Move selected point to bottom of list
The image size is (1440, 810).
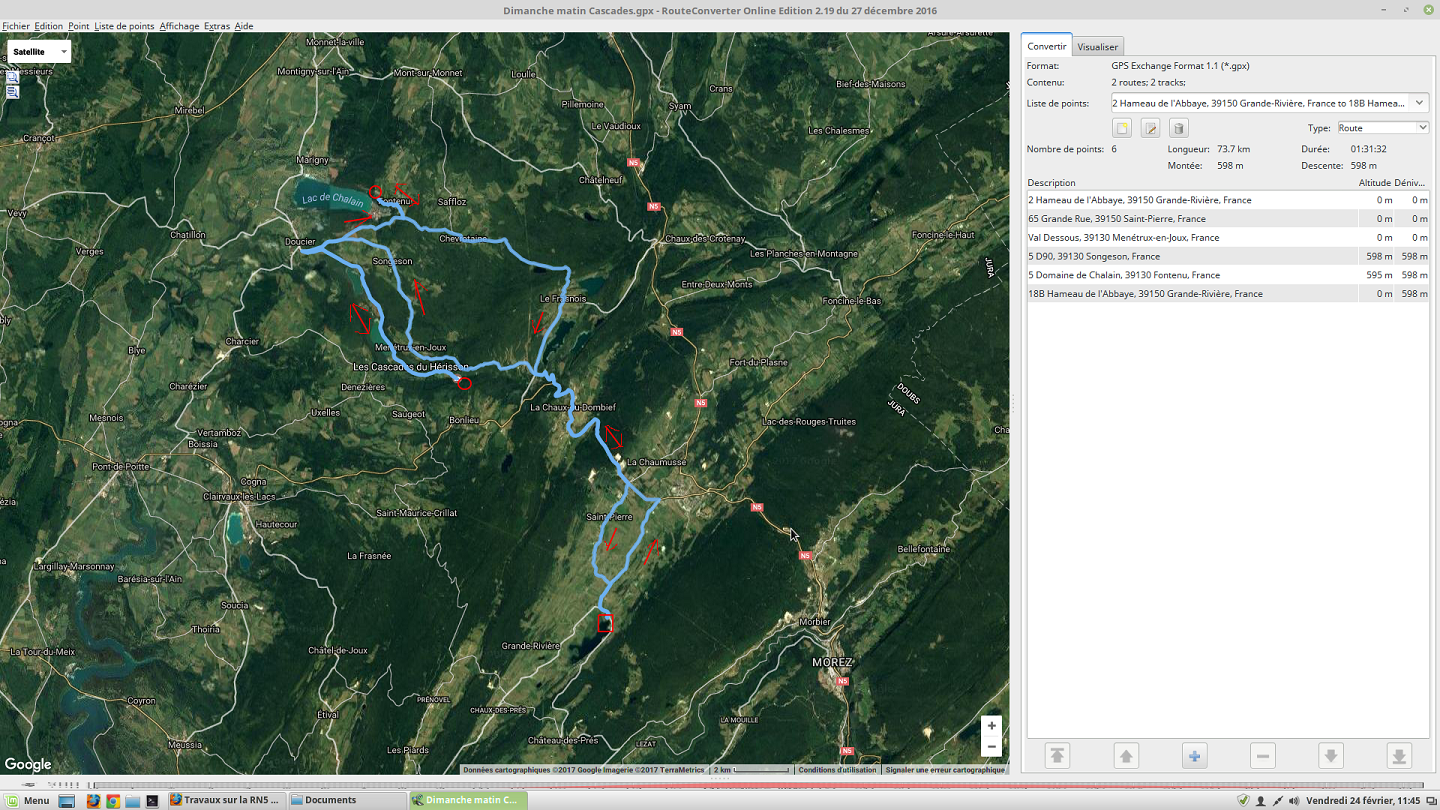pyautogui.click(x=1399, y=756)
